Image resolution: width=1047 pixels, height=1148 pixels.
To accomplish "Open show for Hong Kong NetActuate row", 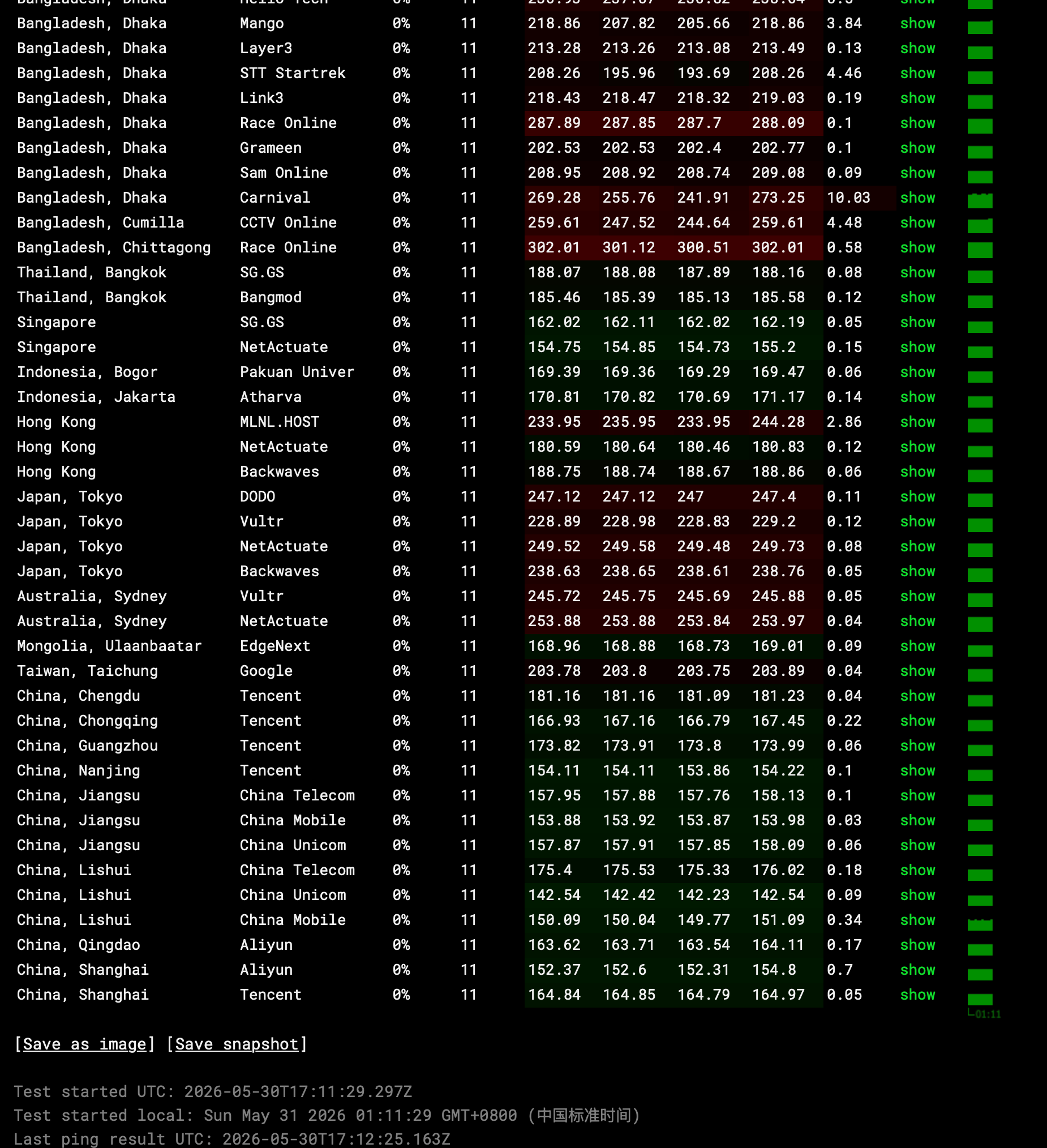I will point(917,447).
